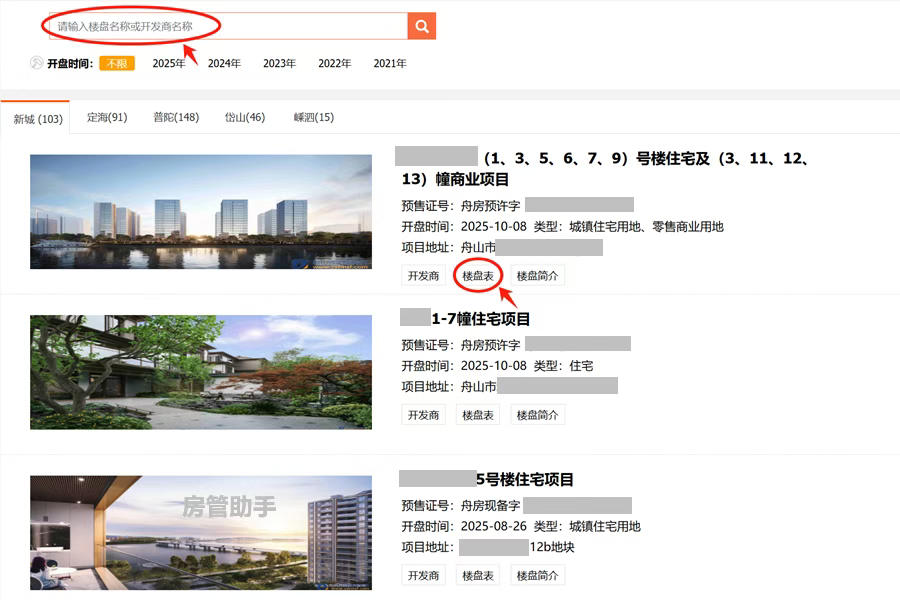Filter listings by 2021年 opening year
This screenshot has height=600, width=900.
[x=389, y=62]
